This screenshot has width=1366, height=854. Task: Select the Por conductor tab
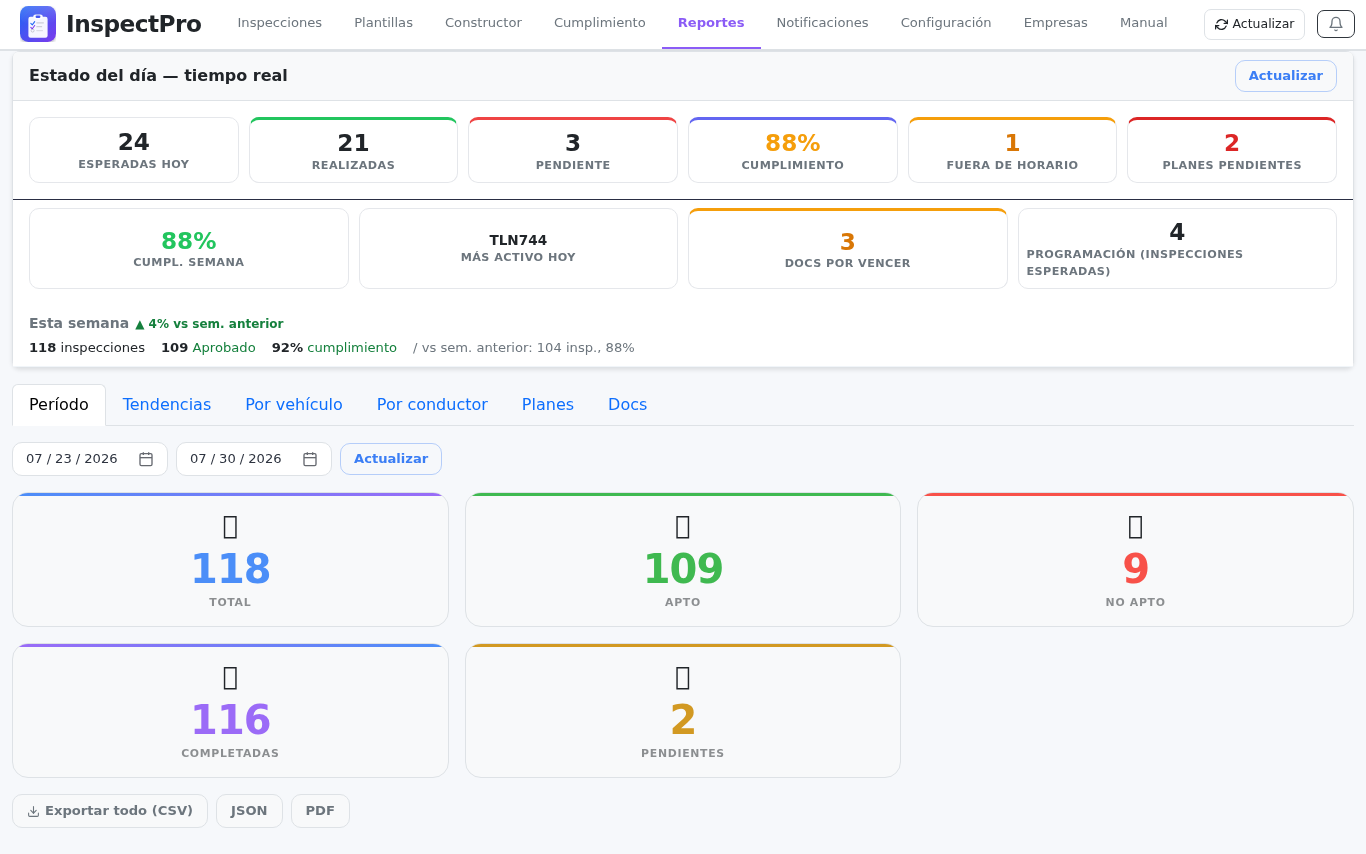432,405
